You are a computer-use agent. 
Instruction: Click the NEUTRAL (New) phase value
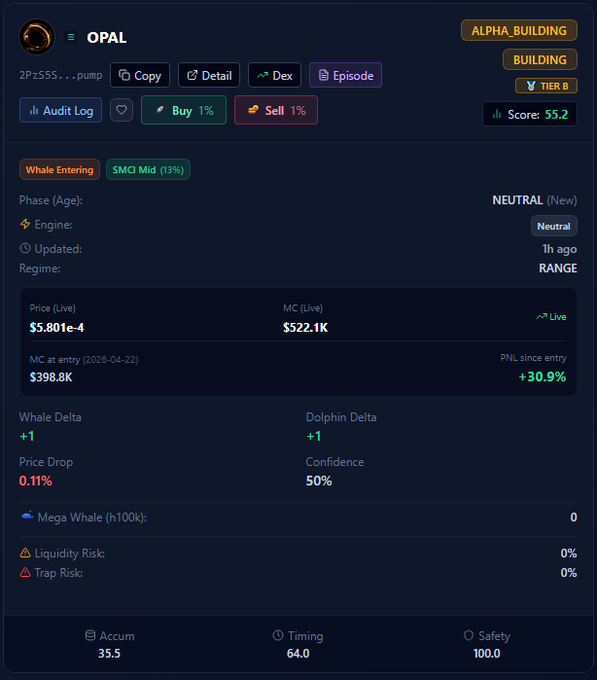click(x=535, y=200)
